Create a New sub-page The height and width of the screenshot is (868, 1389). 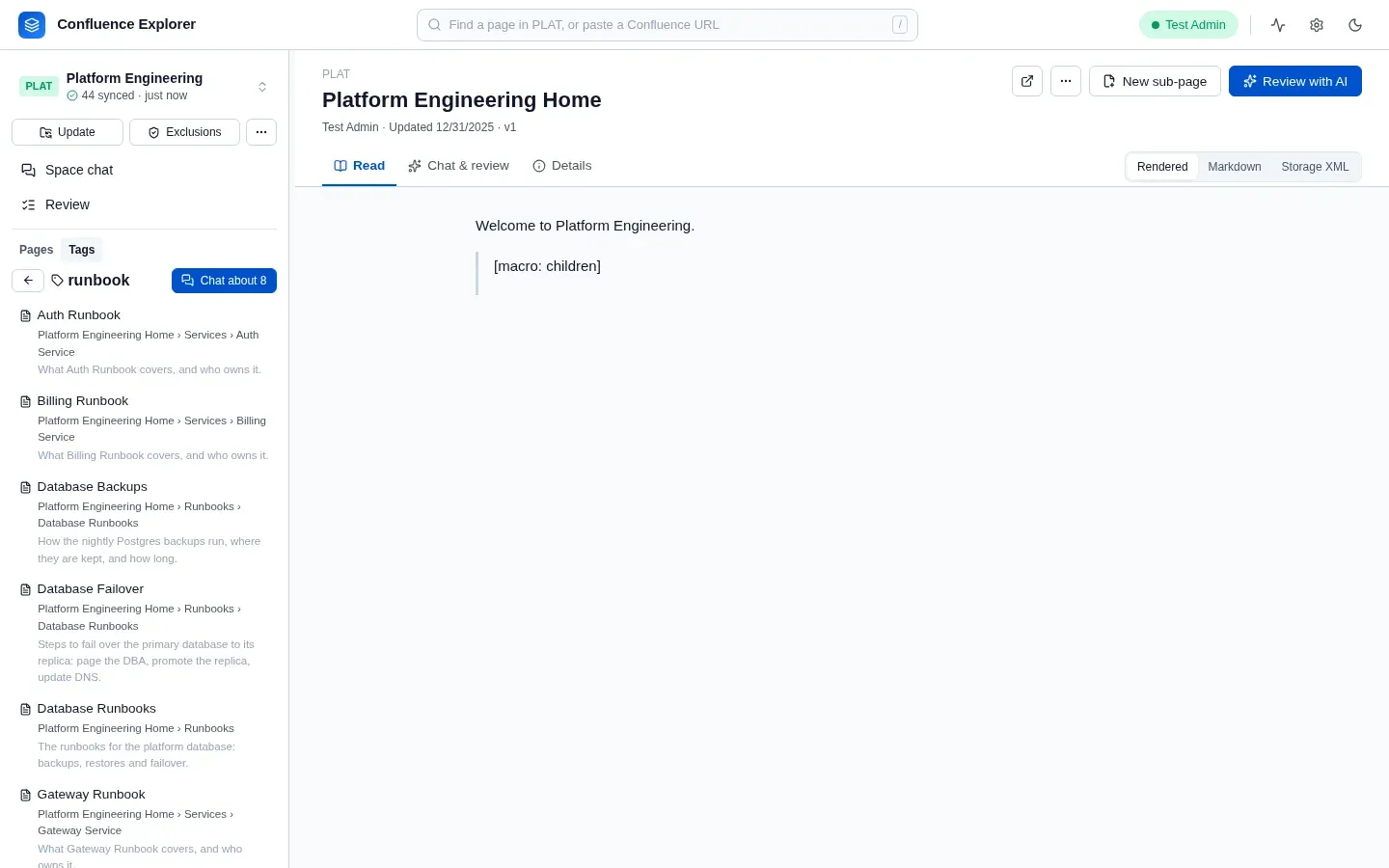pos(1155,81)
